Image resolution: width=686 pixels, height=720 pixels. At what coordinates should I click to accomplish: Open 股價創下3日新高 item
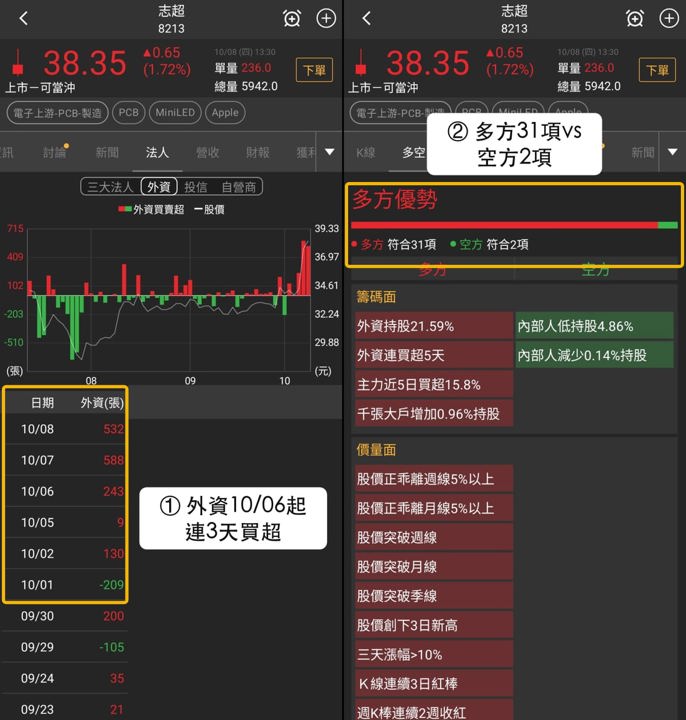(x=433, y=625)
